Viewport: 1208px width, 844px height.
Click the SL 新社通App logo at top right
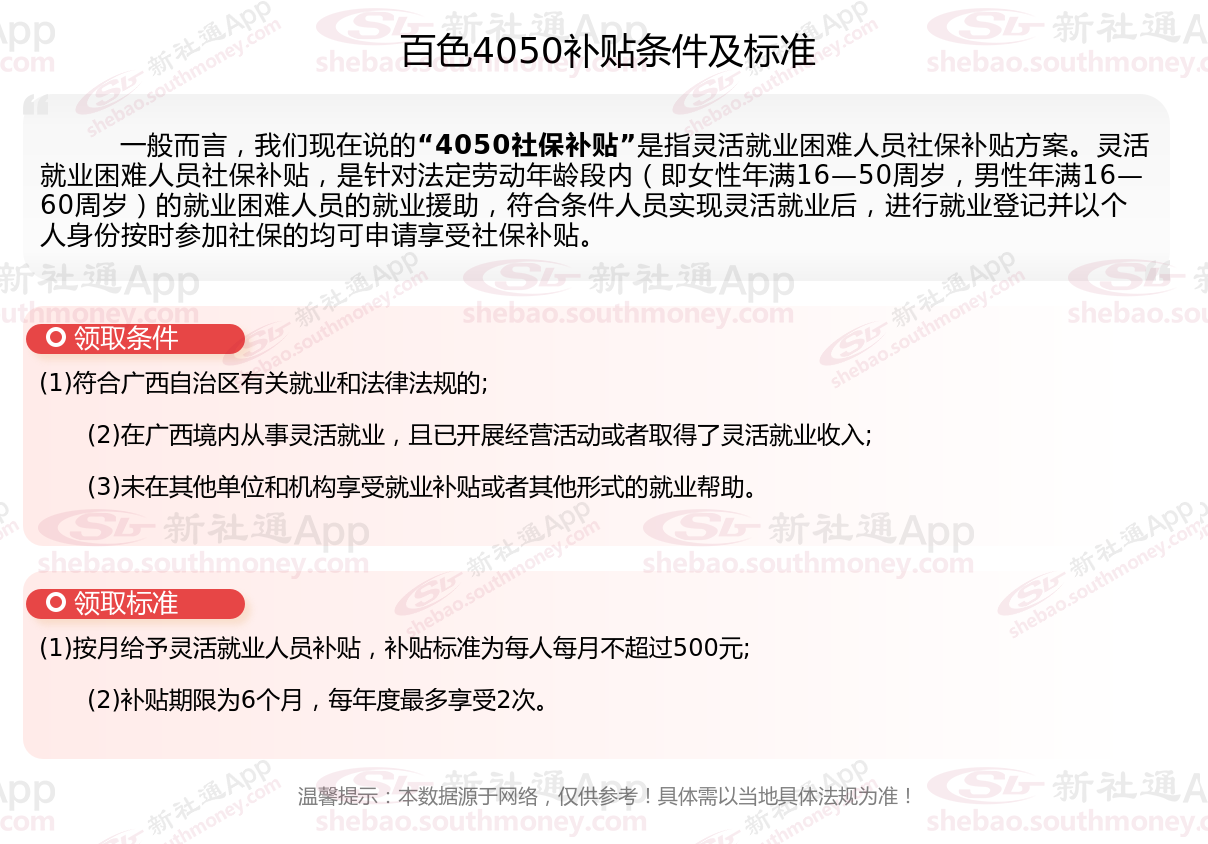point(1066,29)
